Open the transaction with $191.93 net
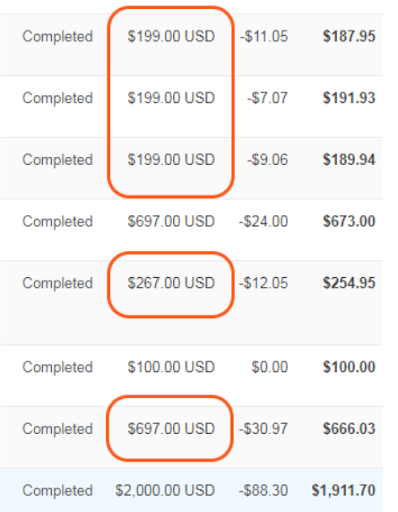The image size is (398, 512). tap(349, 98)
